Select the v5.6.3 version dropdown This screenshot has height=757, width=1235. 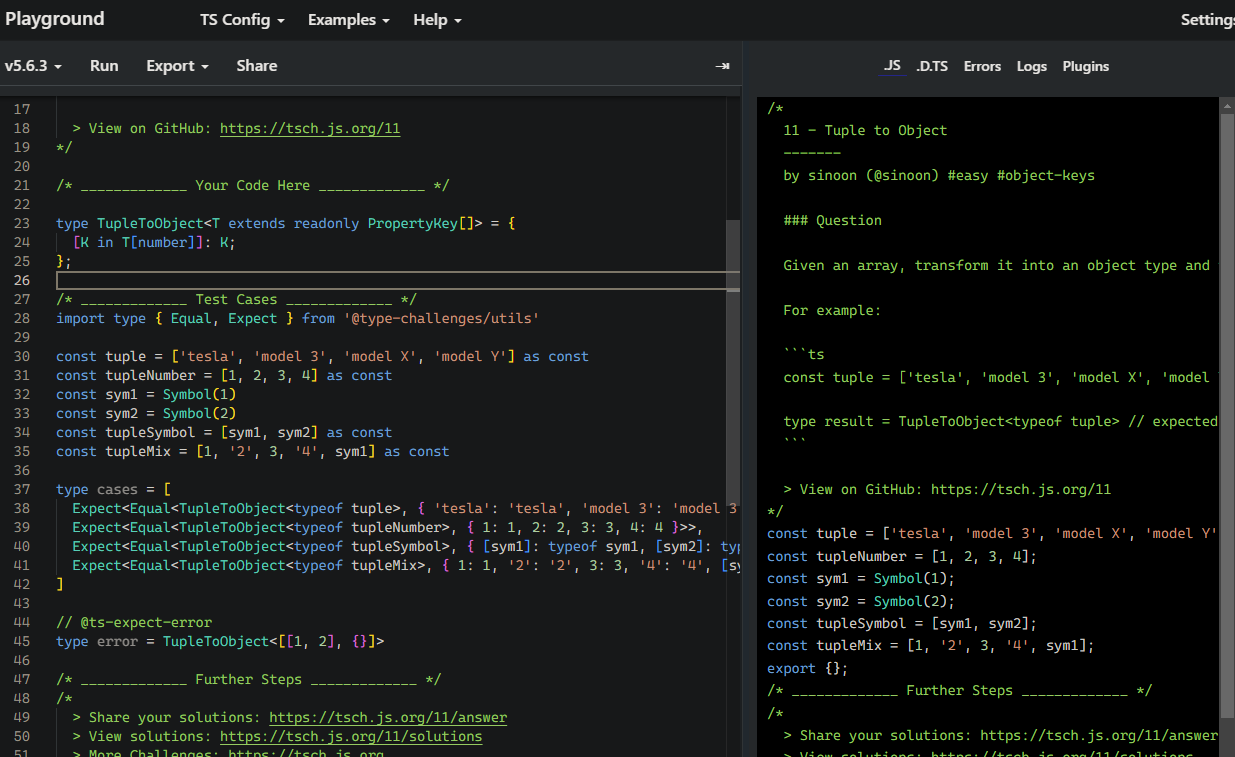click(33, 66)
